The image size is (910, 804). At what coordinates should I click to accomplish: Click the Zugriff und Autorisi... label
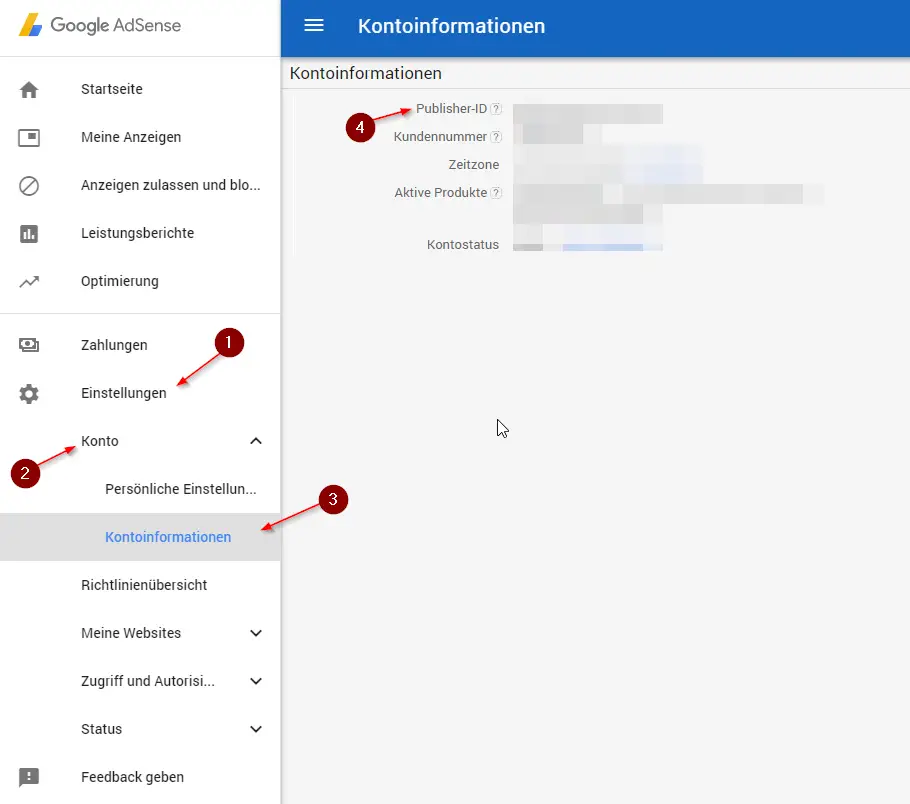[x=148, y=682]
